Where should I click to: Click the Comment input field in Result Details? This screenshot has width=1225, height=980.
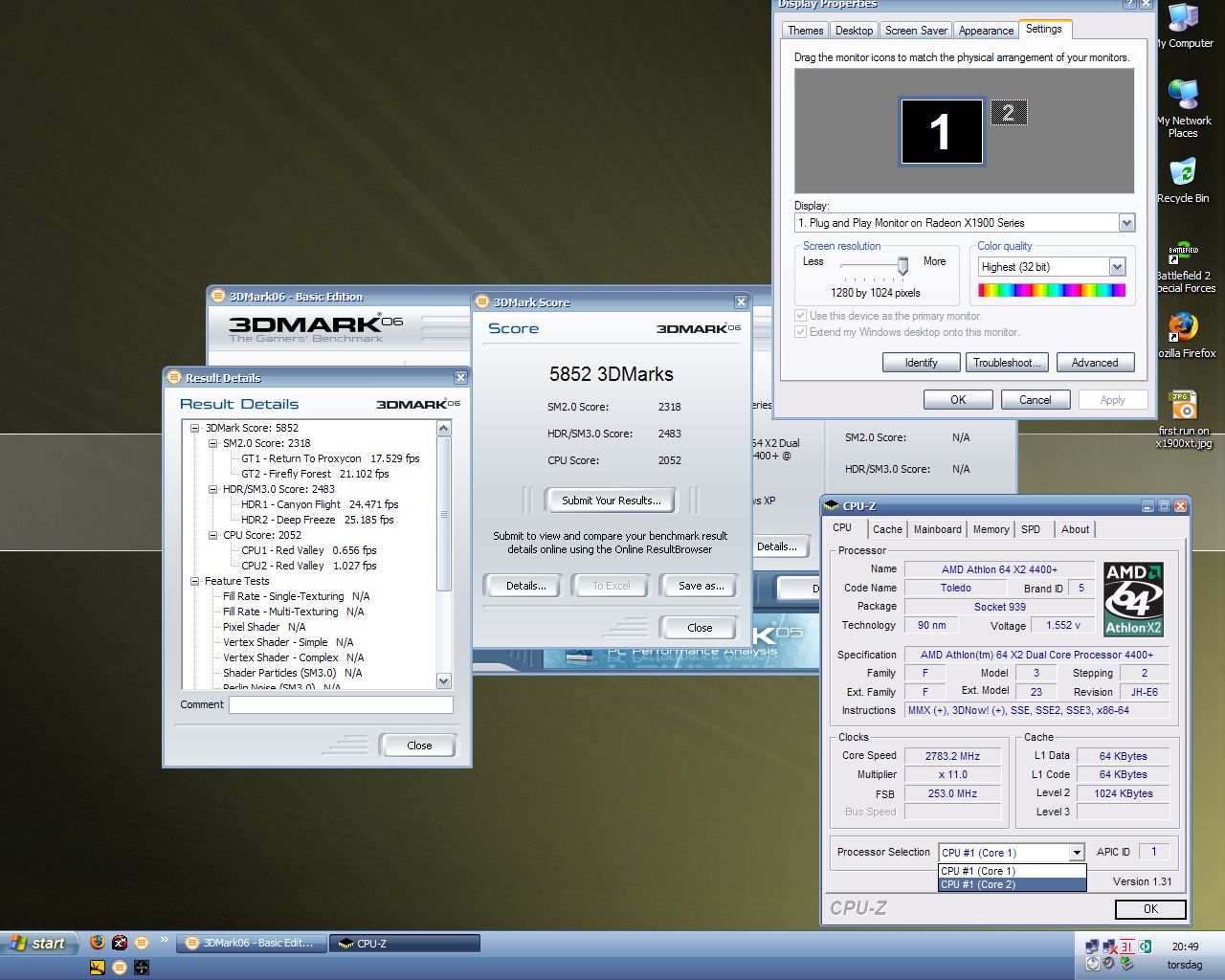tap(341, 704)
